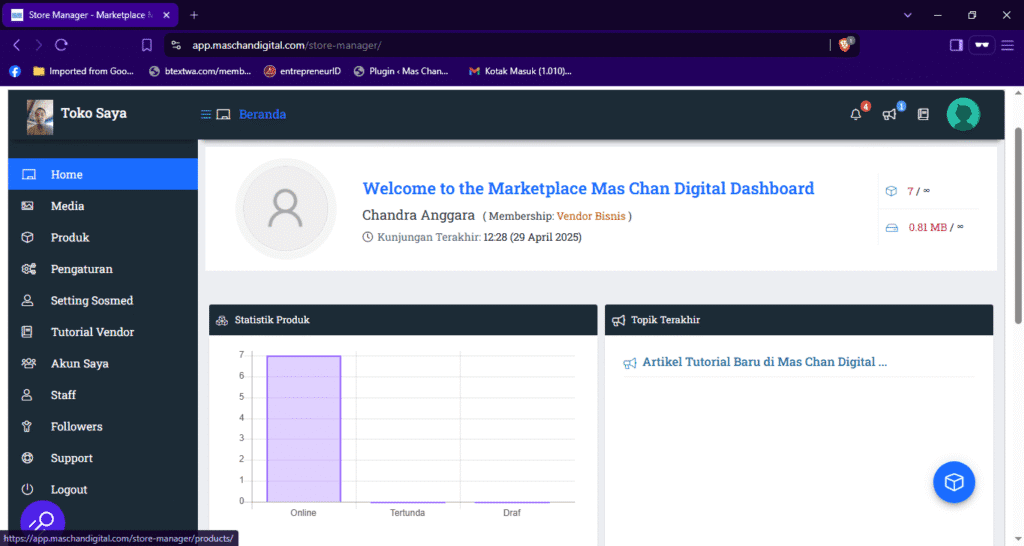Open the tab search dropdown chevron
This screenshot has width=1024, height=546.
point(907,15)
